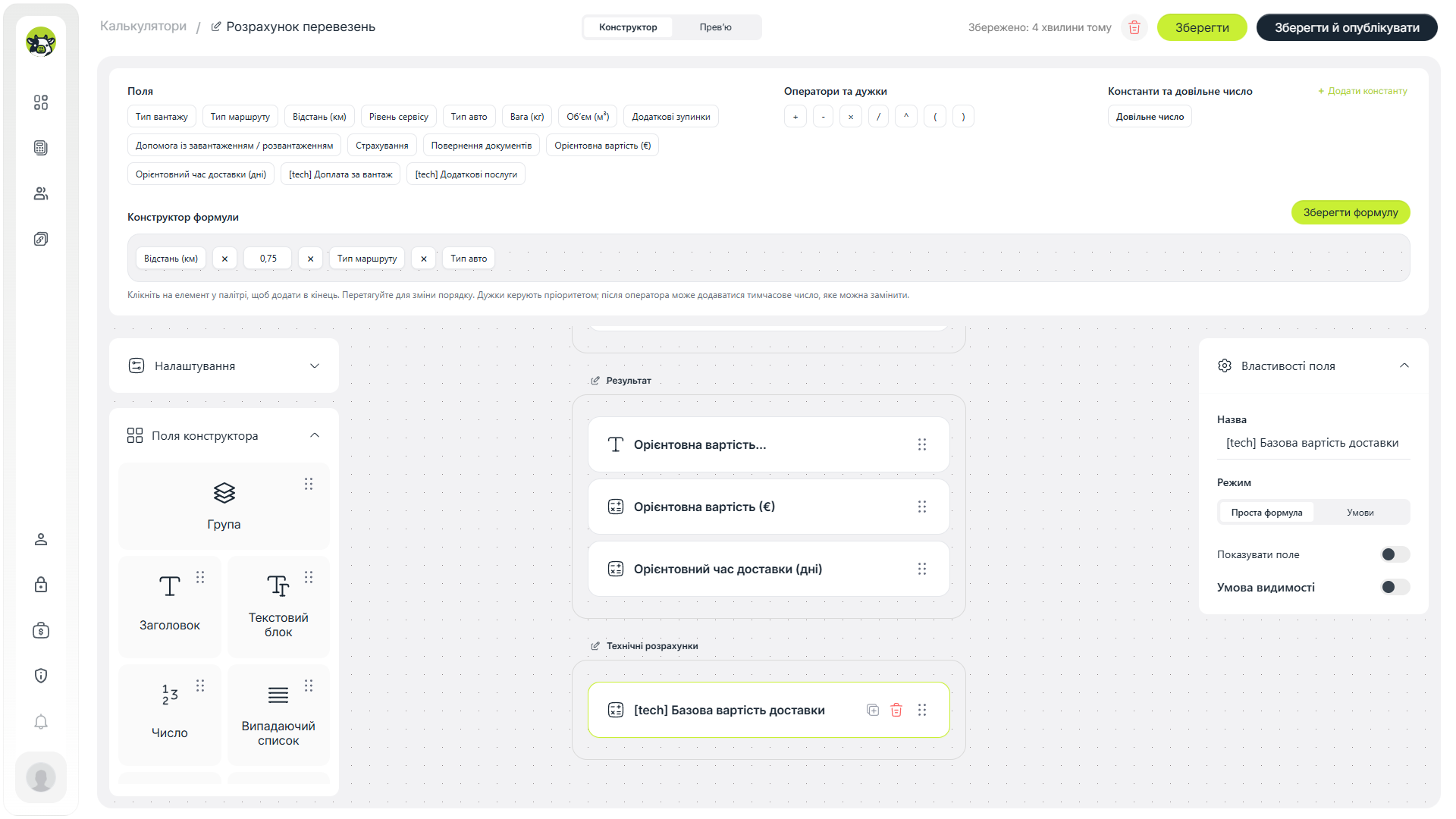Click pencil icon beside Технічні розрахунки group
Viewport: 1456px width, 819px height.
click(x=595, y=646)
